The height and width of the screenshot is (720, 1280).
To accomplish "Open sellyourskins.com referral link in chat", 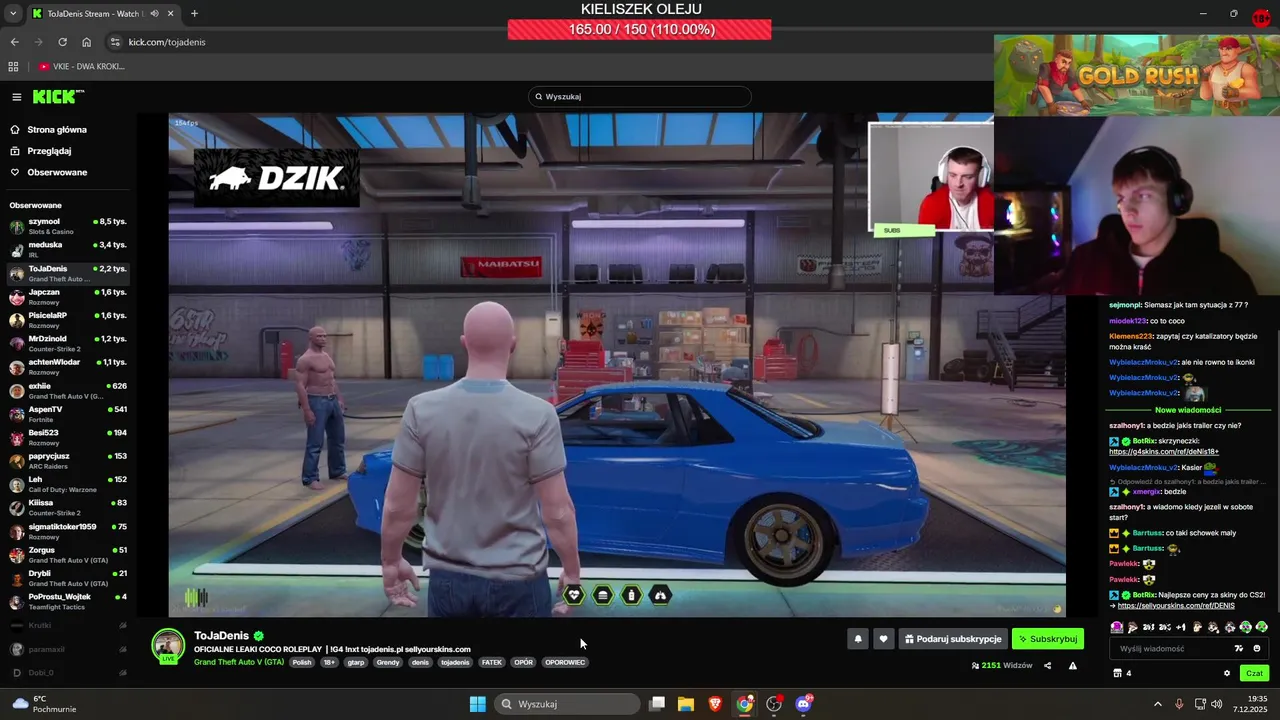I will (1176, 606).
